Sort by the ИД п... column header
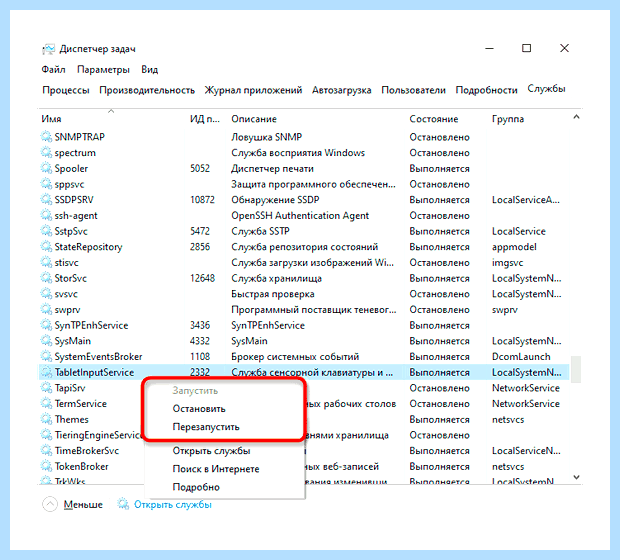Viewport: 620px width, 560px height. pos(205,119)
